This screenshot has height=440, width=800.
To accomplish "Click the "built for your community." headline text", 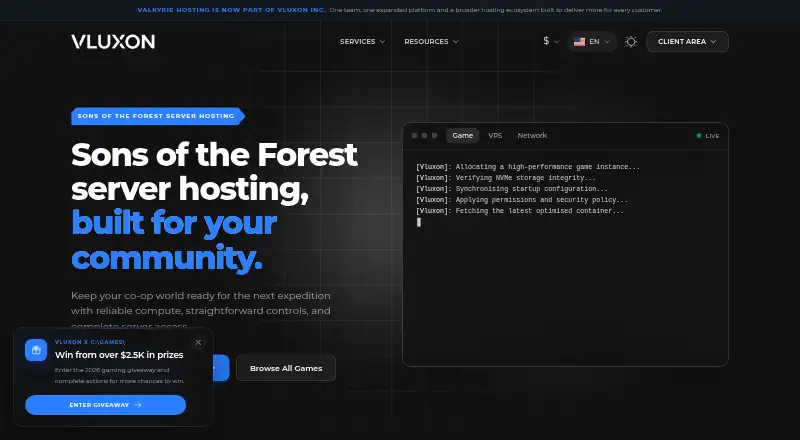I will click(x=174, y=240).
